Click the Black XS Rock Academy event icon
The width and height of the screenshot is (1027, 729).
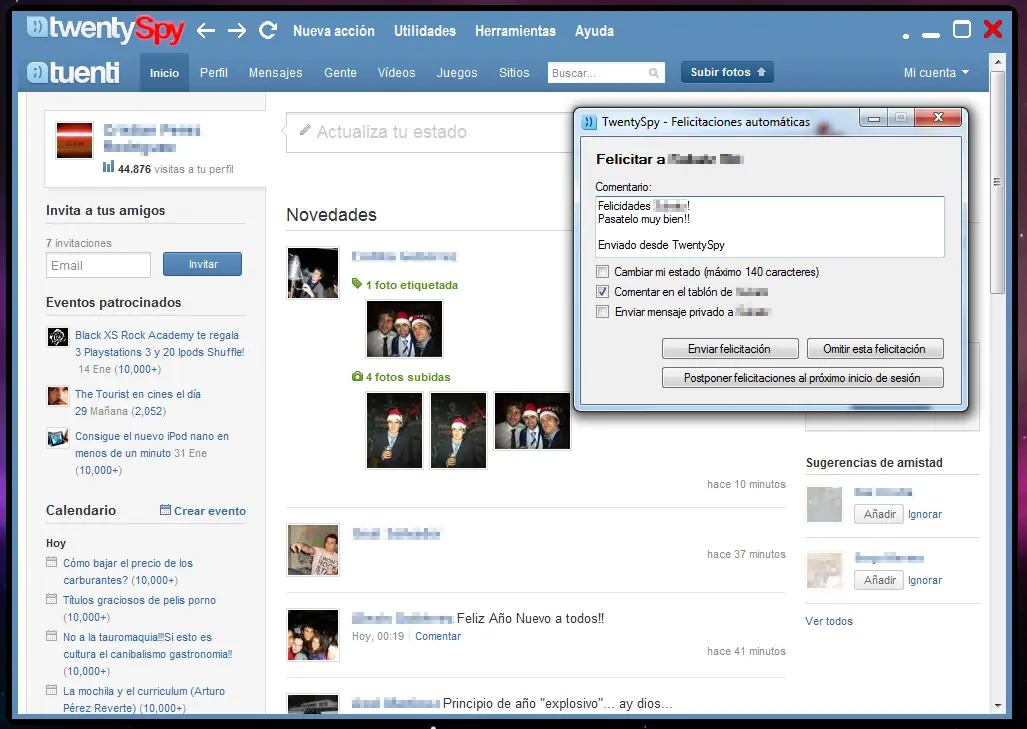pyautogui.click(x=58, y=337)
